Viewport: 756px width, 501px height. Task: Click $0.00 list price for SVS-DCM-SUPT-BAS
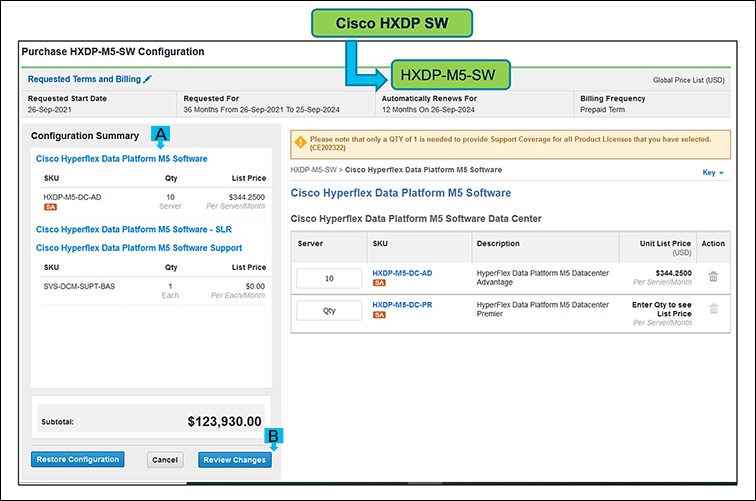point(255,286)
